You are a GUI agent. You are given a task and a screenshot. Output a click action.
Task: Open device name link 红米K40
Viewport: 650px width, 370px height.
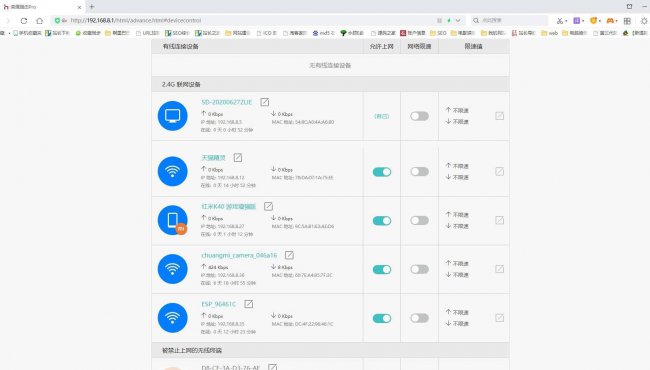pos(228,206)
